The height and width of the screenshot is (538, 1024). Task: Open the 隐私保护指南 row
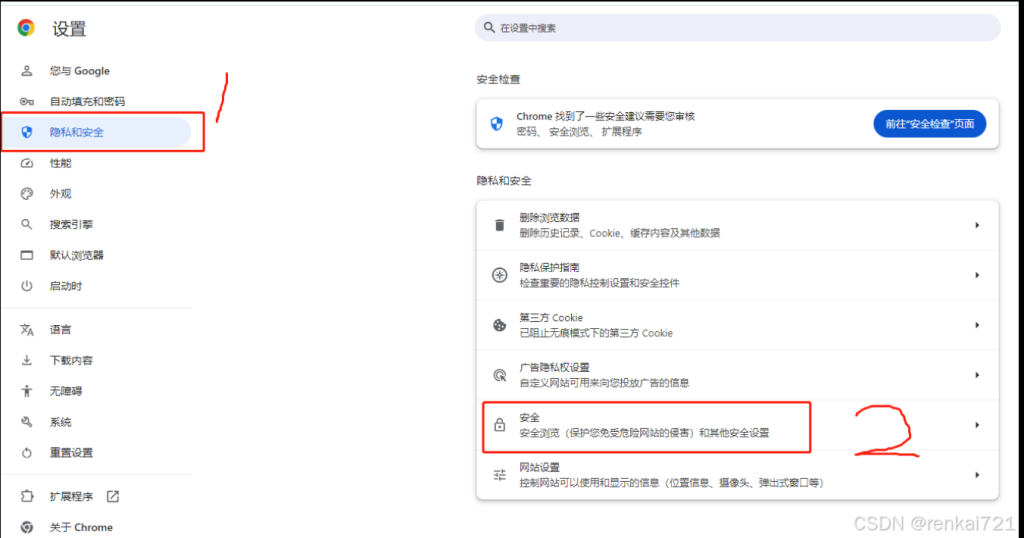click(x=737, y=275)
